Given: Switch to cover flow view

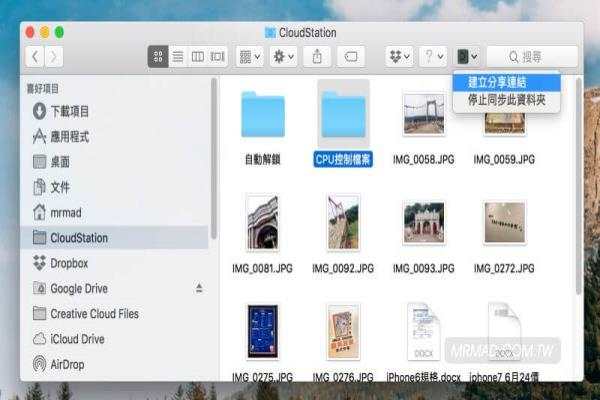Looking at the screenshot, I should click(x=217, y=57).
